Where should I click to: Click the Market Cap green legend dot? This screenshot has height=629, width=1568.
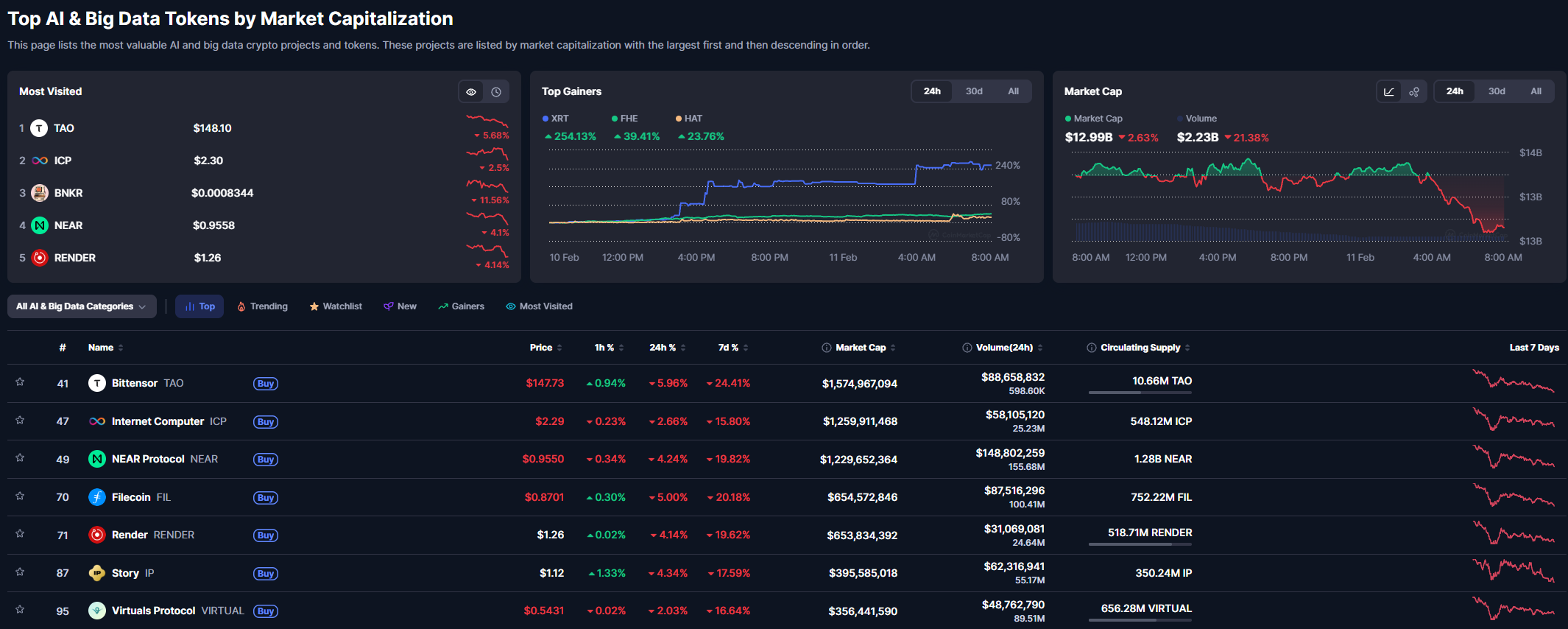coord(1068,119)
